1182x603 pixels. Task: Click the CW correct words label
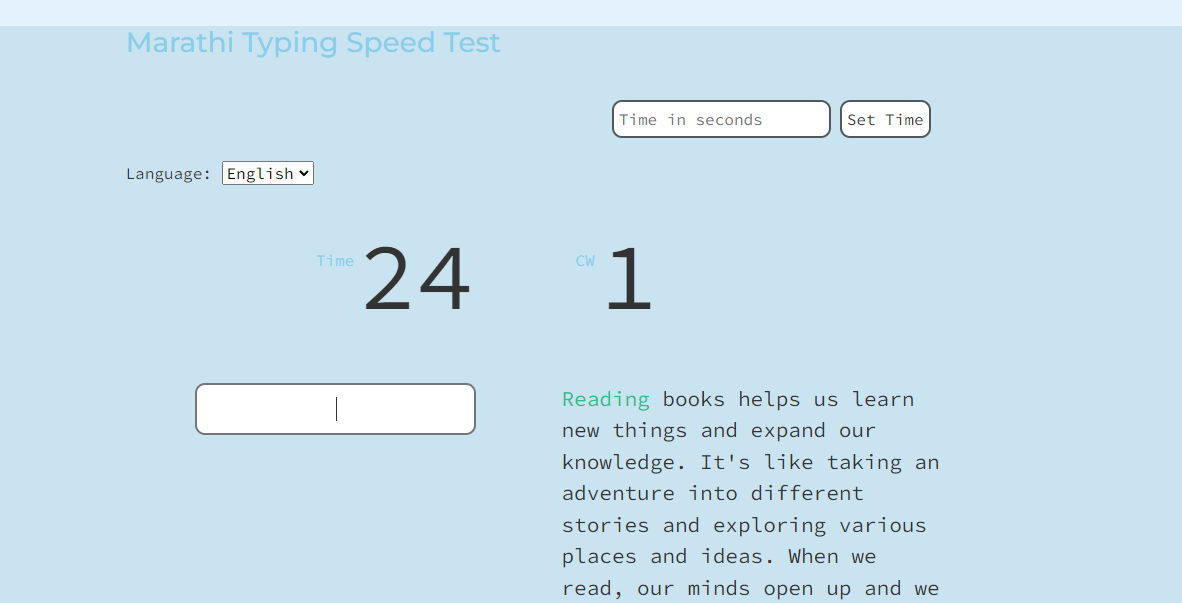(x=585, y=260)
